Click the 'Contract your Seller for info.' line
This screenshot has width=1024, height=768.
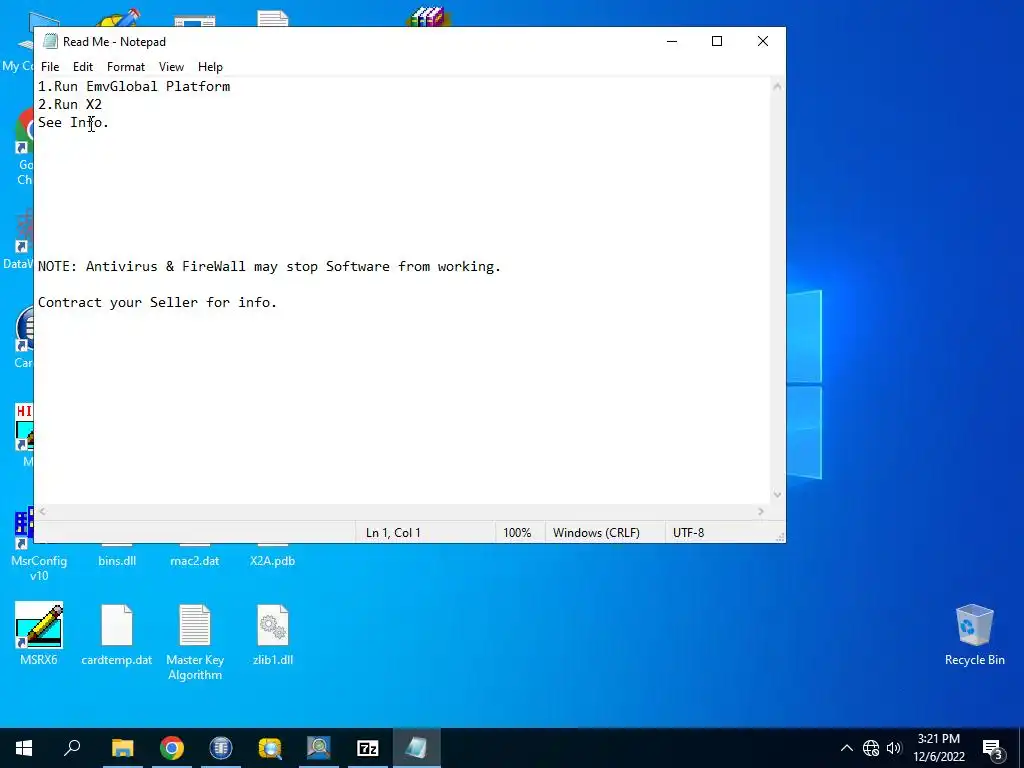[157, 302]
